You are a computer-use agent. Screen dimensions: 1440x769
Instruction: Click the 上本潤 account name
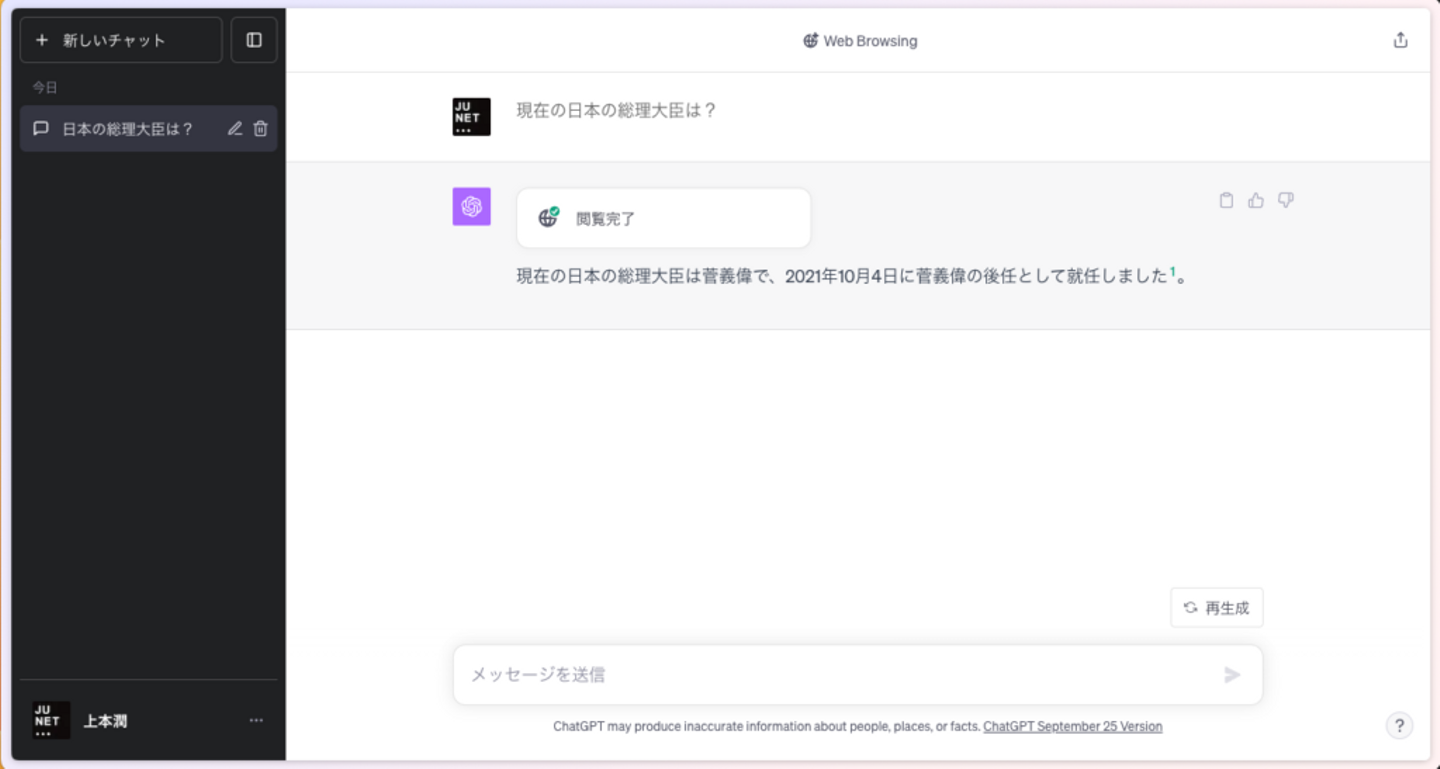[x=105, y=721]
